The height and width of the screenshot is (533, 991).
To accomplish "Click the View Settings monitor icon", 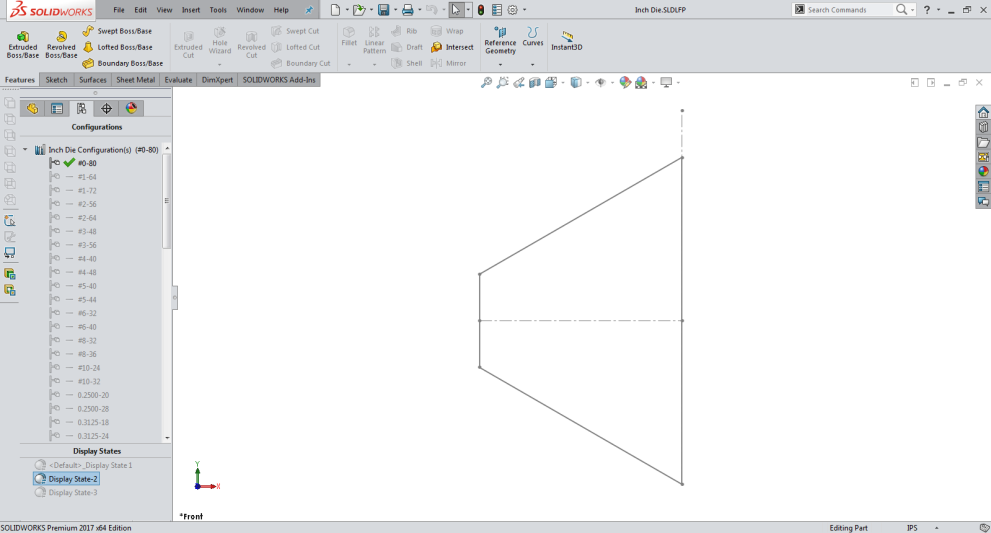I will pyautogui.click(x=666, y=83).
